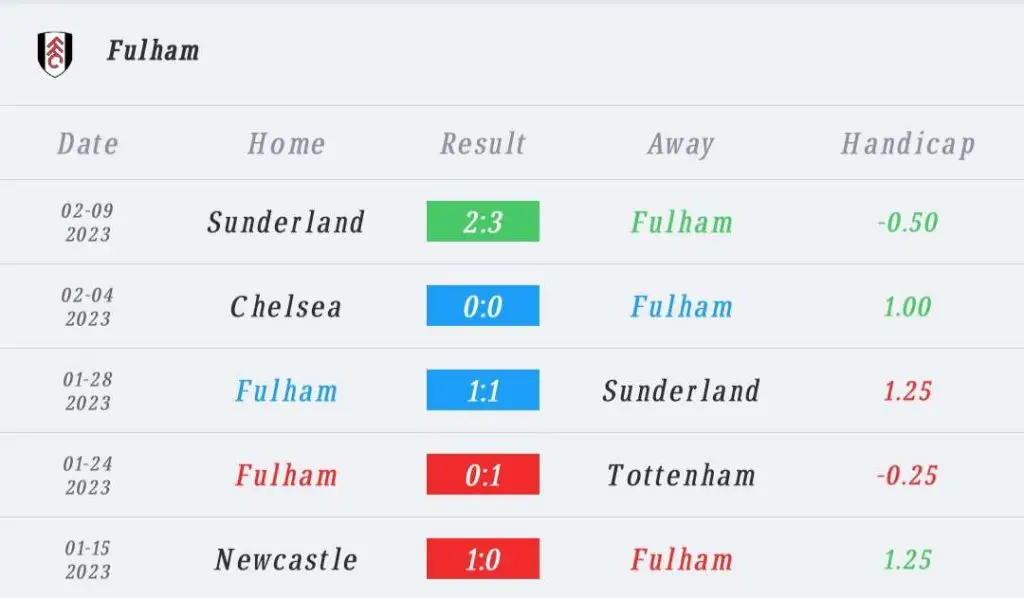Screen dimensions: 1024x598
Task: Open the red 0:1 result badge
Action: click(483, 474)
